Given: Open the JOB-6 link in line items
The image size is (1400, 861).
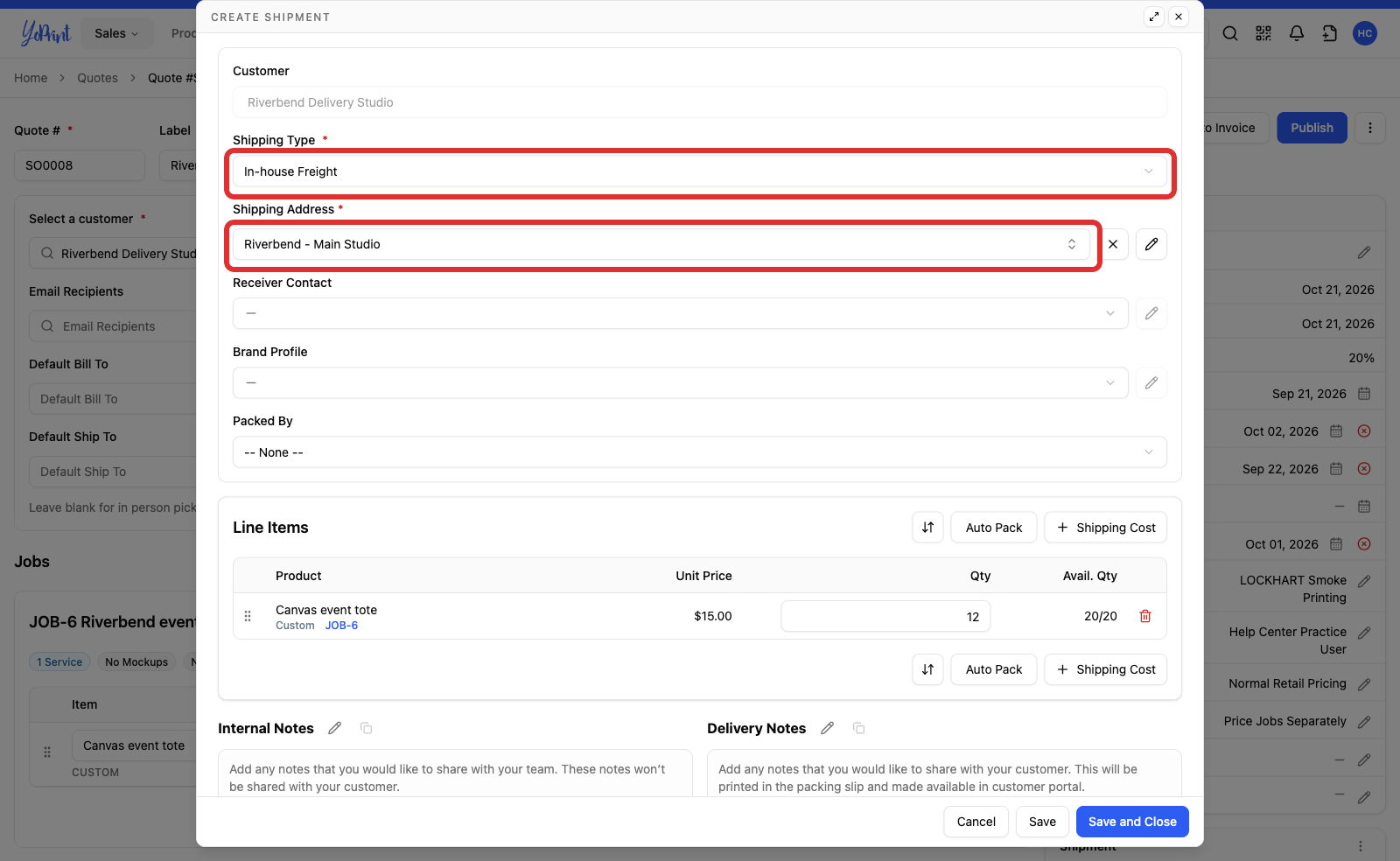Looking at the screenshot, I should [341, 626].
